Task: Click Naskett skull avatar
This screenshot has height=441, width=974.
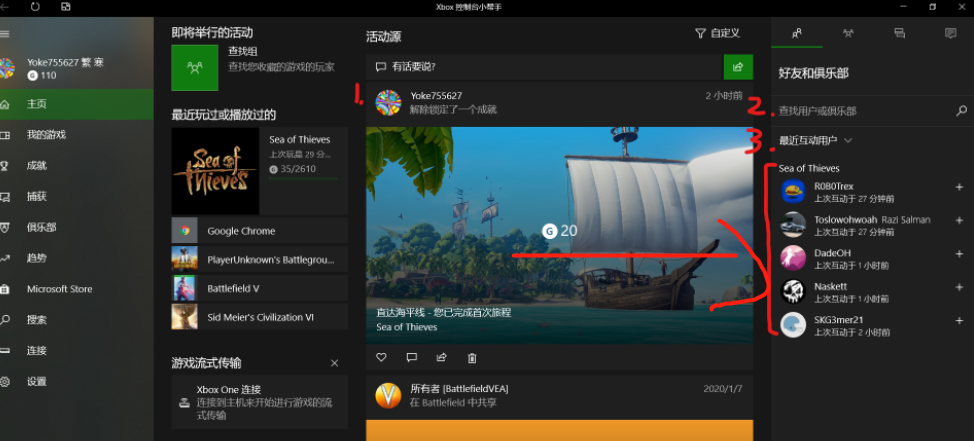Action: point(793,292)
